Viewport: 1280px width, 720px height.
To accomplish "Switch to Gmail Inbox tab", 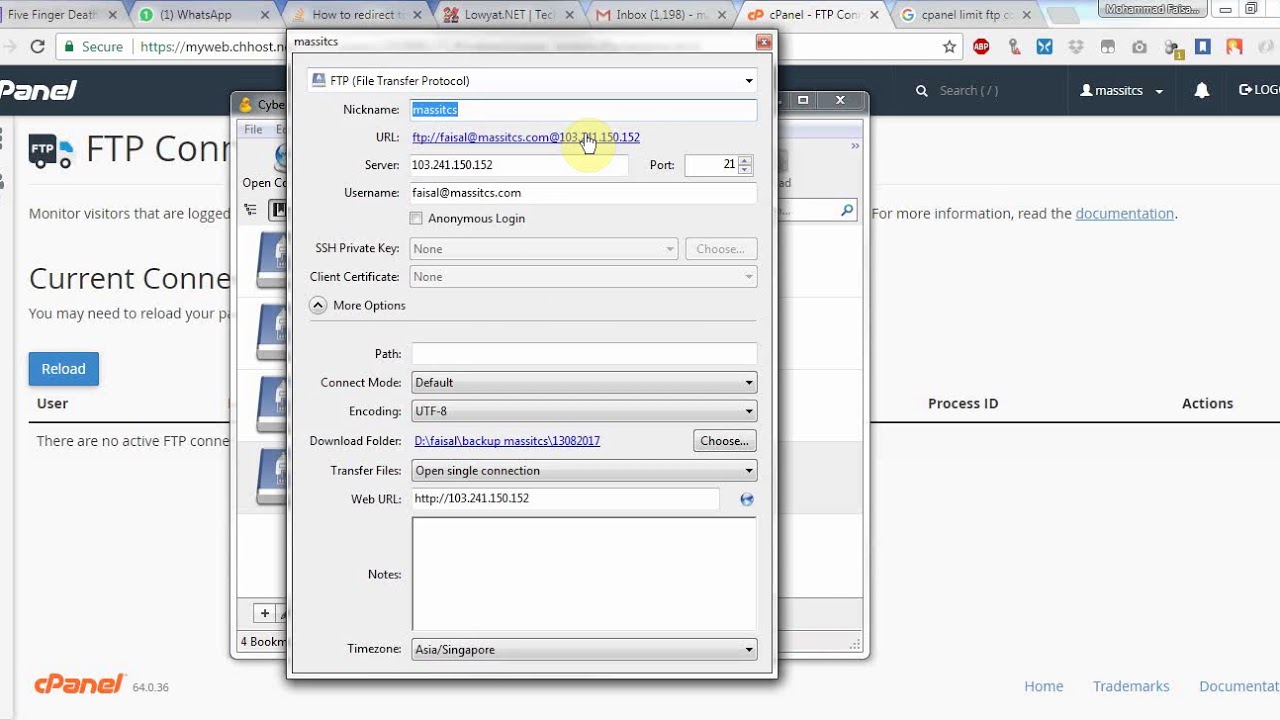I will [660, 15].
